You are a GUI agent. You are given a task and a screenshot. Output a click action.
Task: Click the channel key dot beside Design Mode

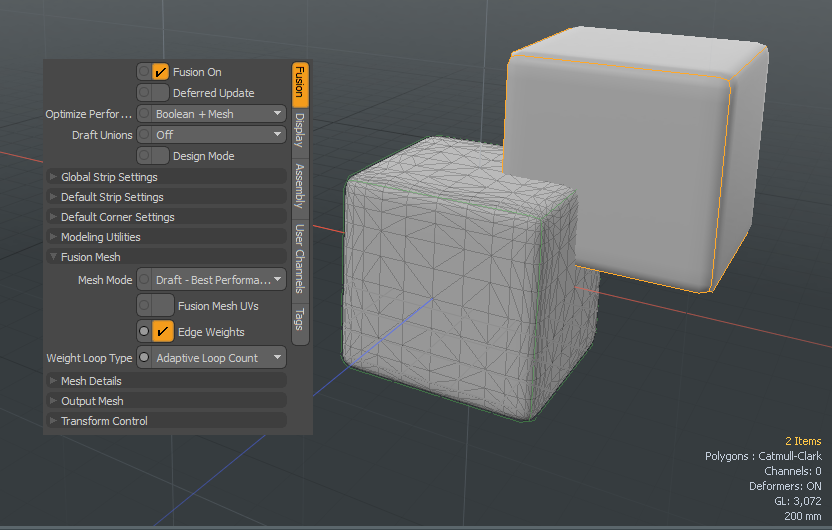[x=144, y=156]
